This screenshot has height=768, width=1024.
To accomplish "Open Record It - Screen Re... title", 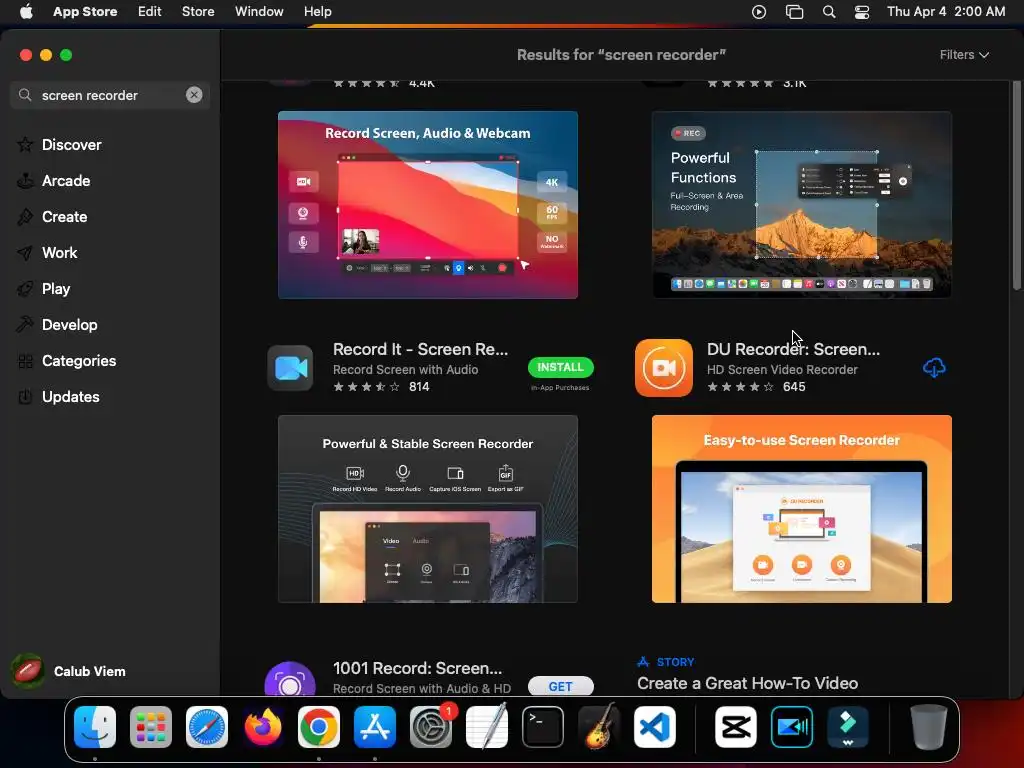I will point(420,349).
